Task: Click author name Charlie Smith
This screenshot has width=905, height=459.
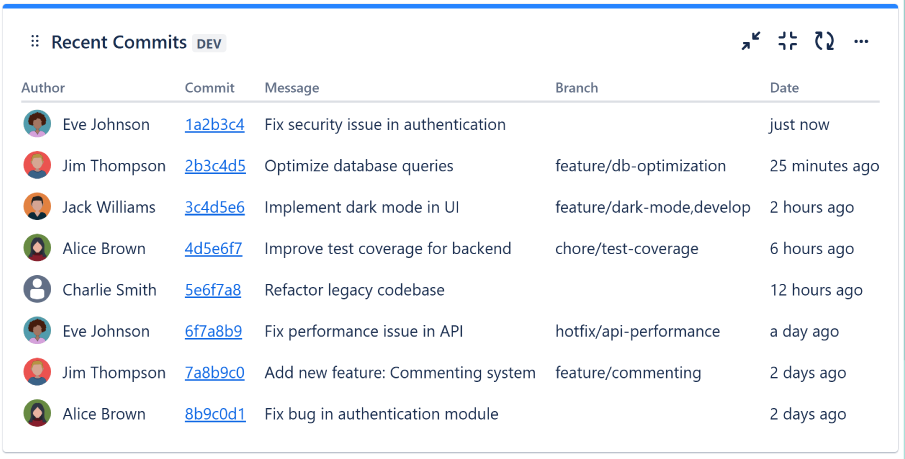Action: pyautogui.click(x=110, y=290)
